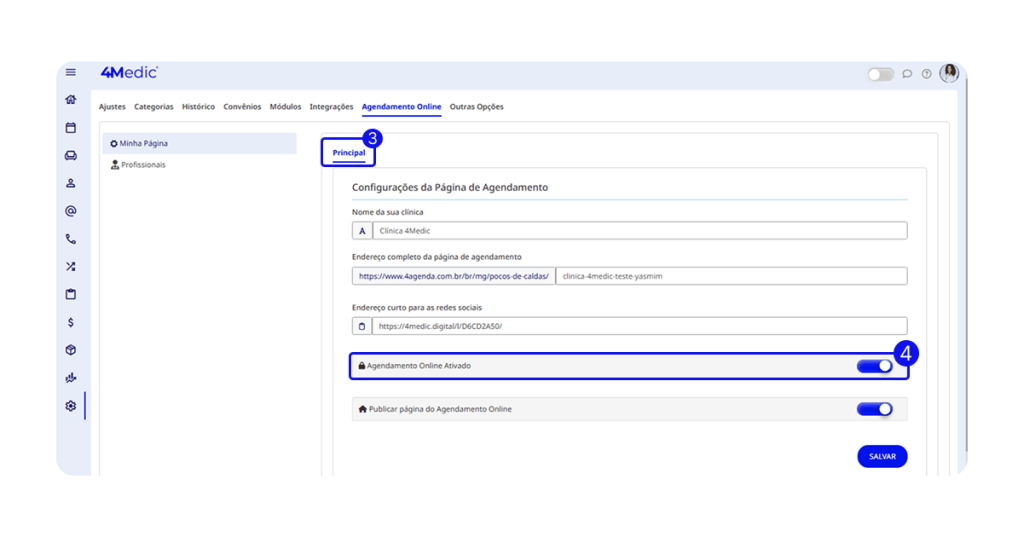Open the user profile avatar menu

click(949, 73)
